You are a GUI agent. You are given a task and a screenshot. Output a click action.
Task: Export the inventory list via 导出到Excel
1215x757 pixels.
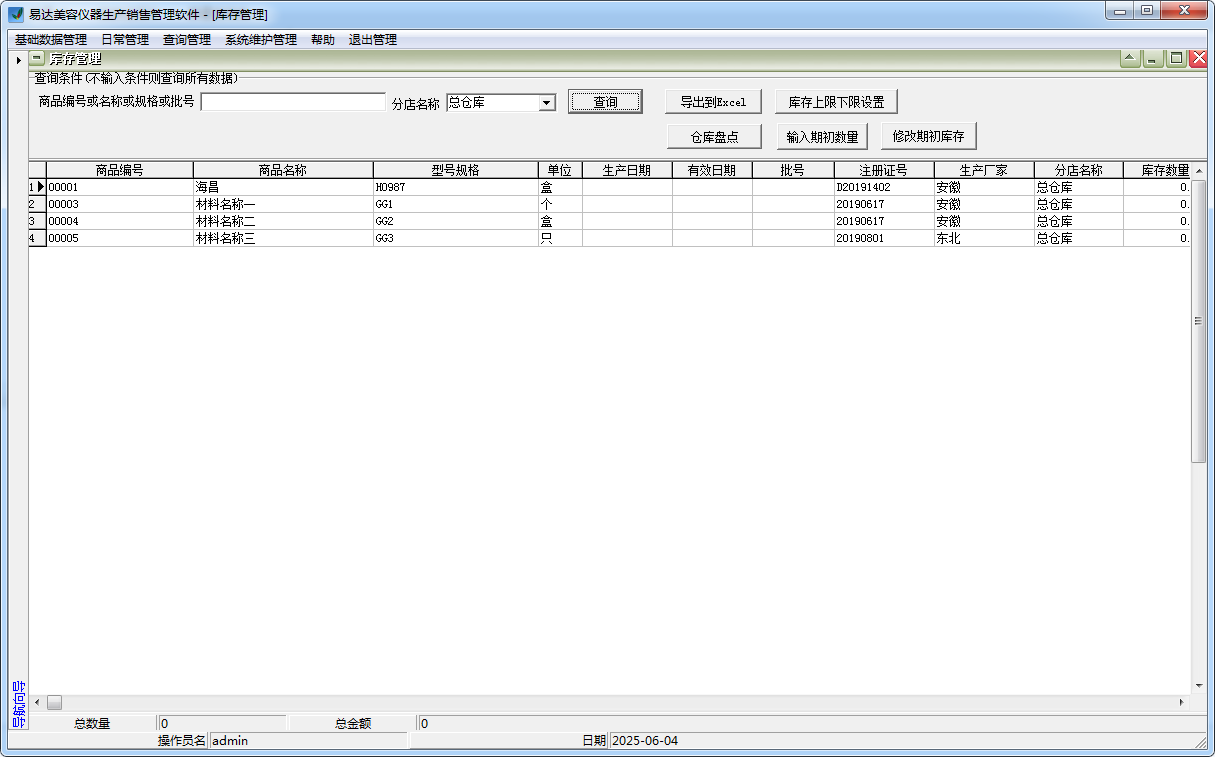click(712, 101)
